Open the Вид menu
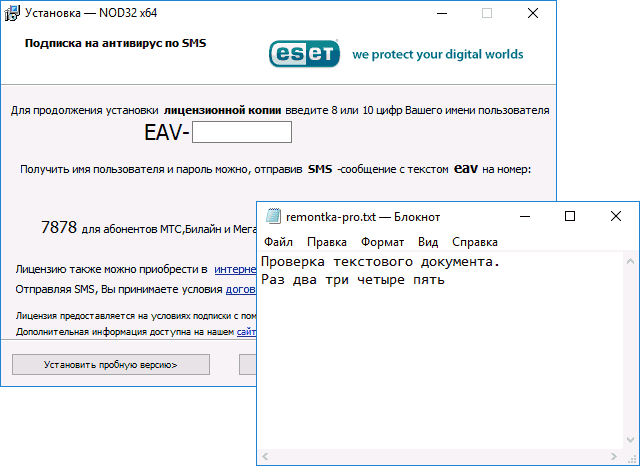 [x=428, y=242]
